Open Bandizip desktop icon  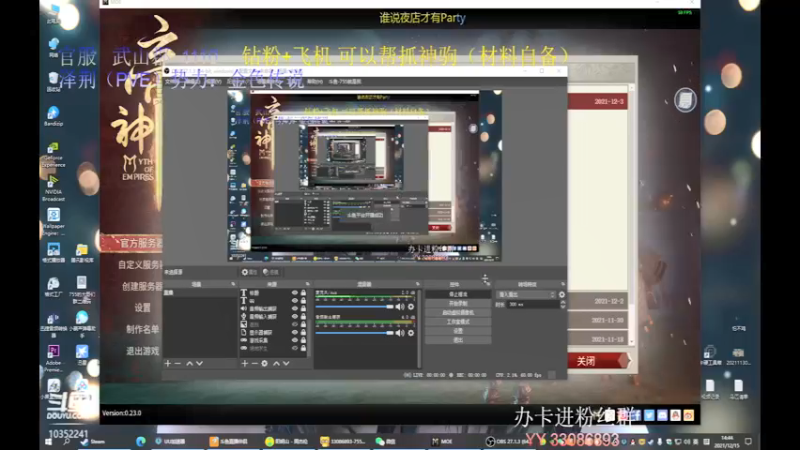(53, 116)
